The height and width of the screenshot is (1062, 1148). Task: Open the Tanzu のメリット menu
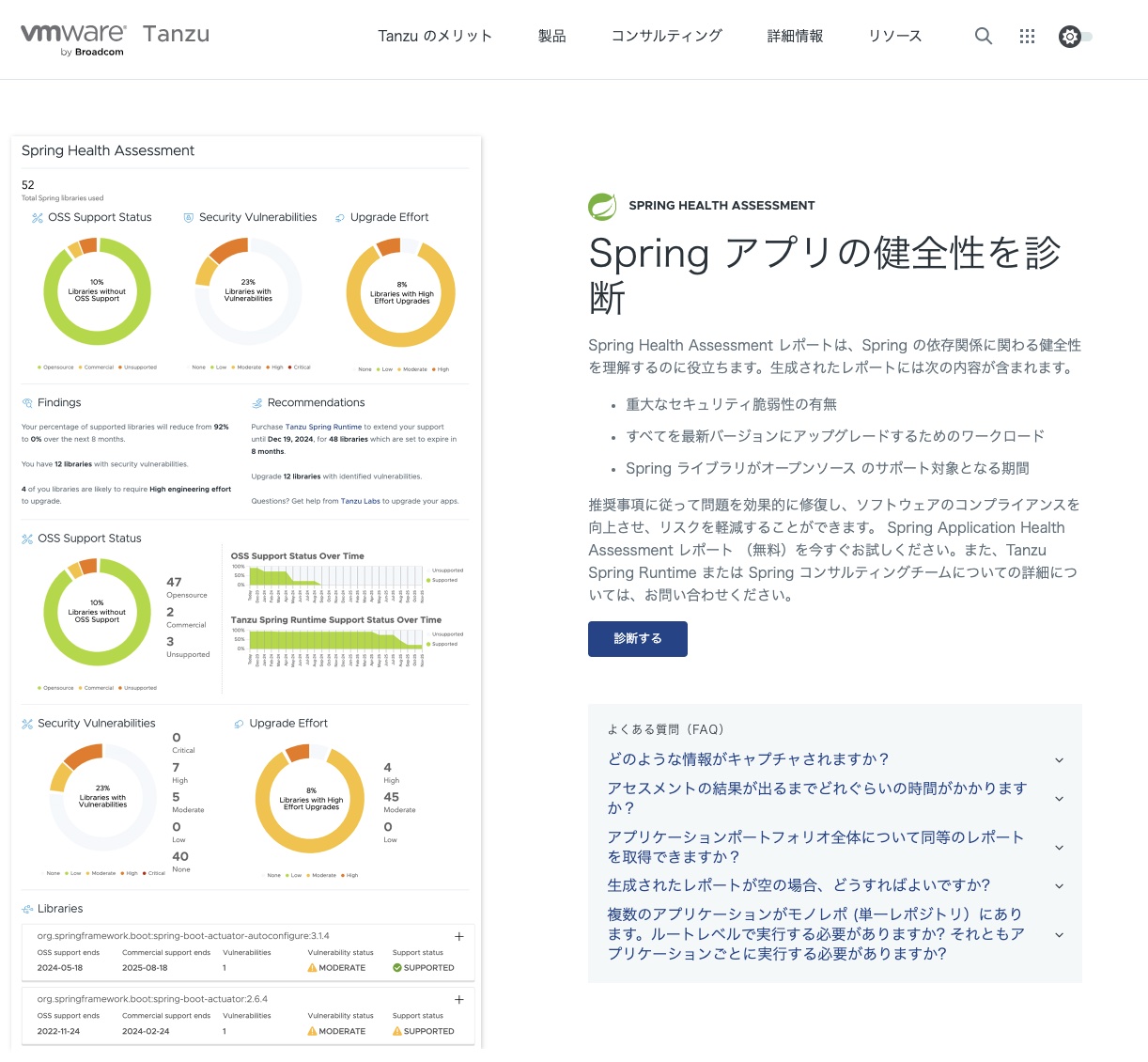click(435, 37)
